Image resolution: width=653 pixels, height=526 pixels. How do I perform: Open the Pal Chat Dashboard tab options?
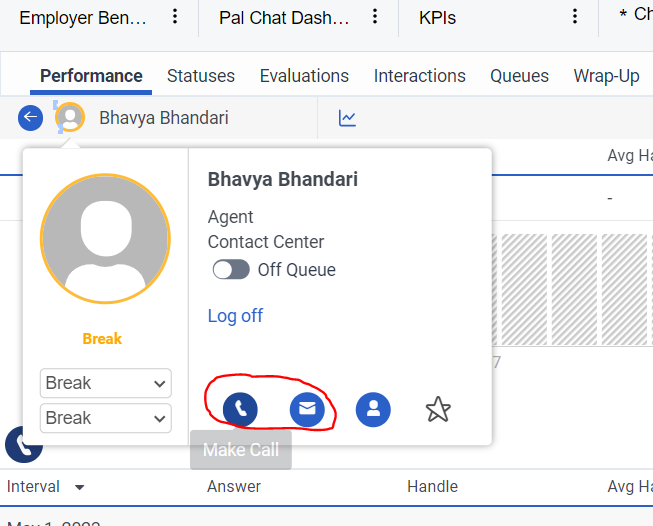pyautogui.click(x=375, y=17)
